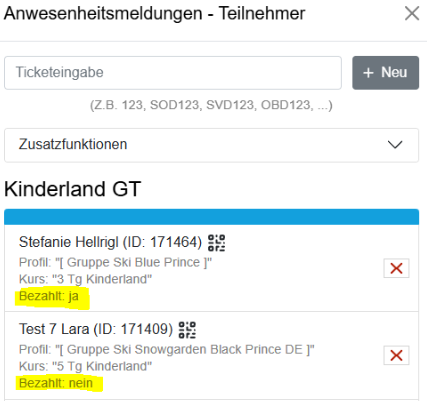Click Snowgarden Black Prince DE profile text

pyautogui.click(x=166, y=350)
